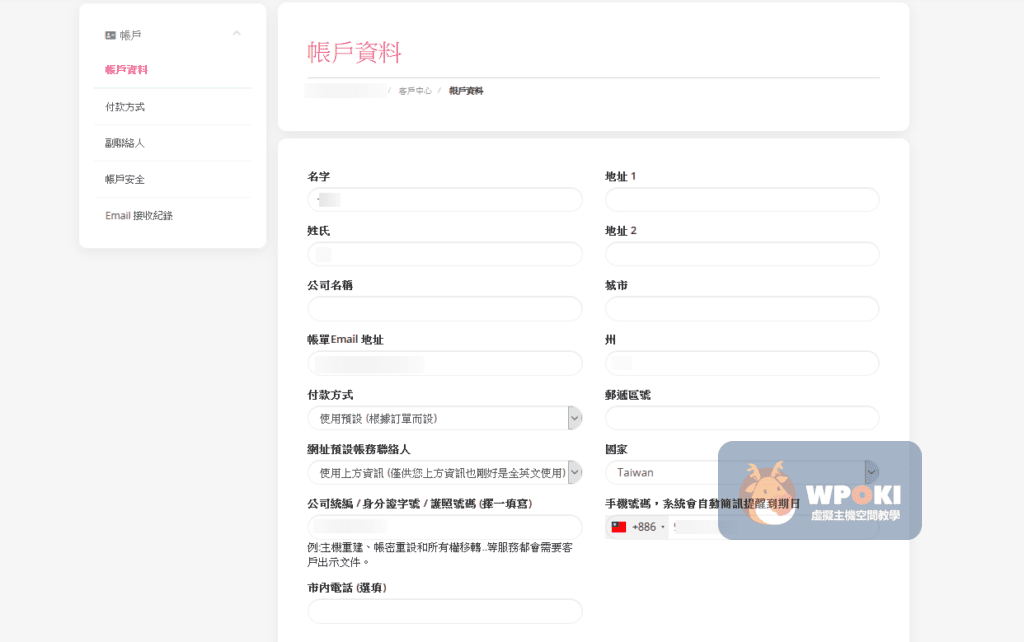Viewport: 1024px width, 642px height.
Task: Open the +886 country code flag selector
Action: (x=637, y=527)
